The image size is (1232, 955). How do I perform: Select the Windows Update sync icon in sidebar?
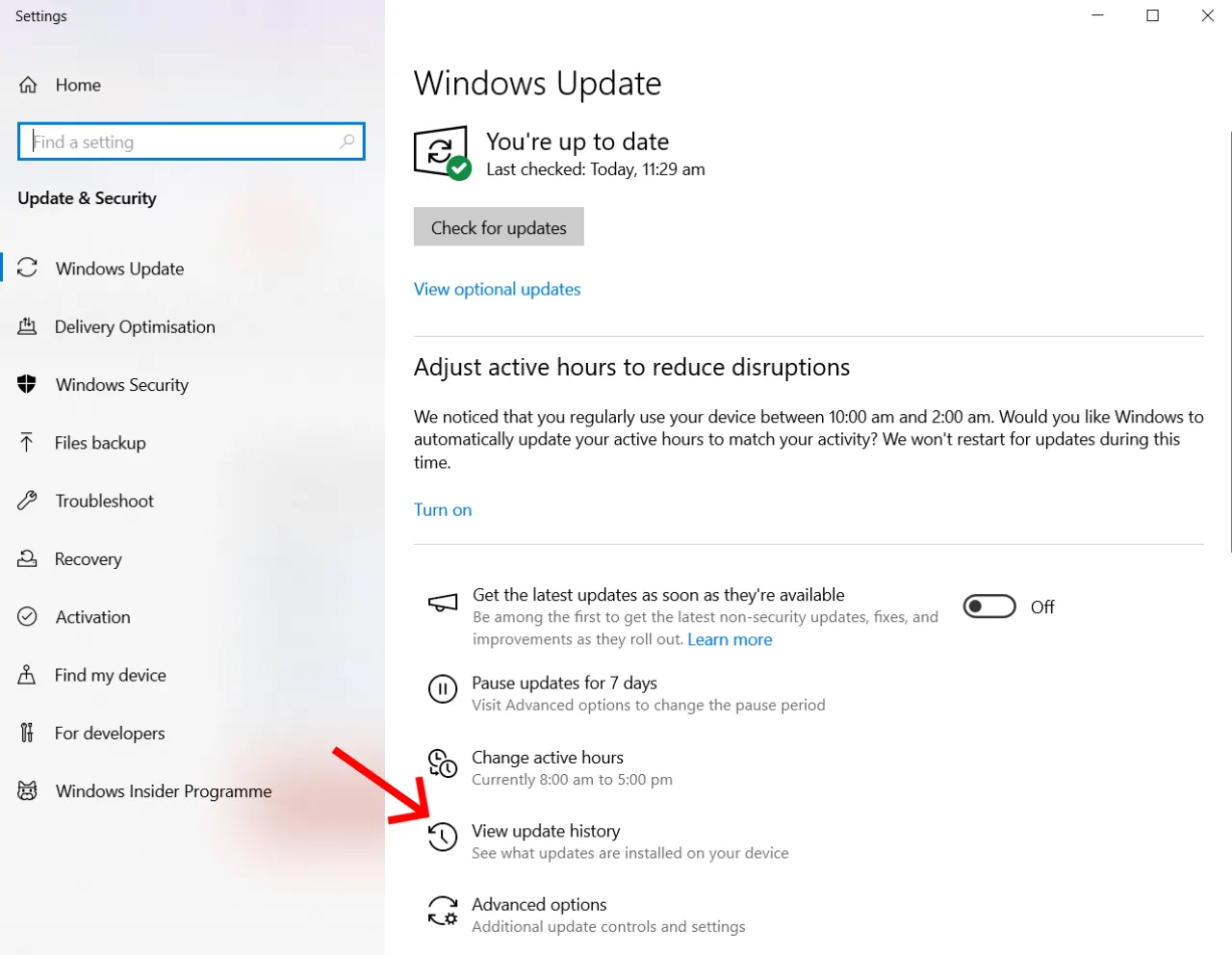tap(28, 268)
